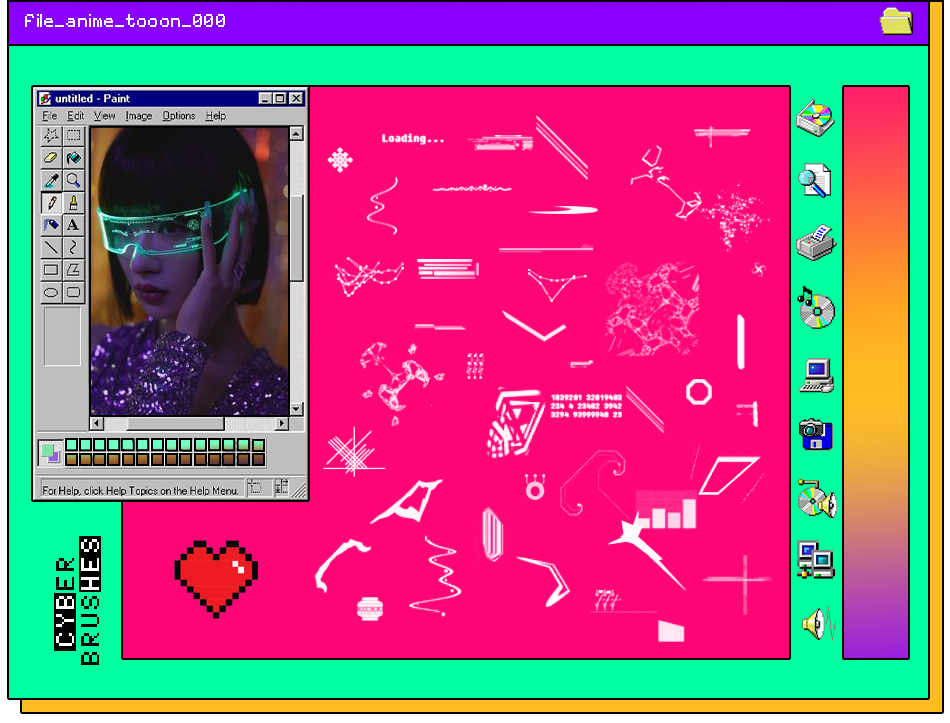Click the camera with floppy disk icon
The height and width of the screenshot is (723, 950).
(816, 434)
